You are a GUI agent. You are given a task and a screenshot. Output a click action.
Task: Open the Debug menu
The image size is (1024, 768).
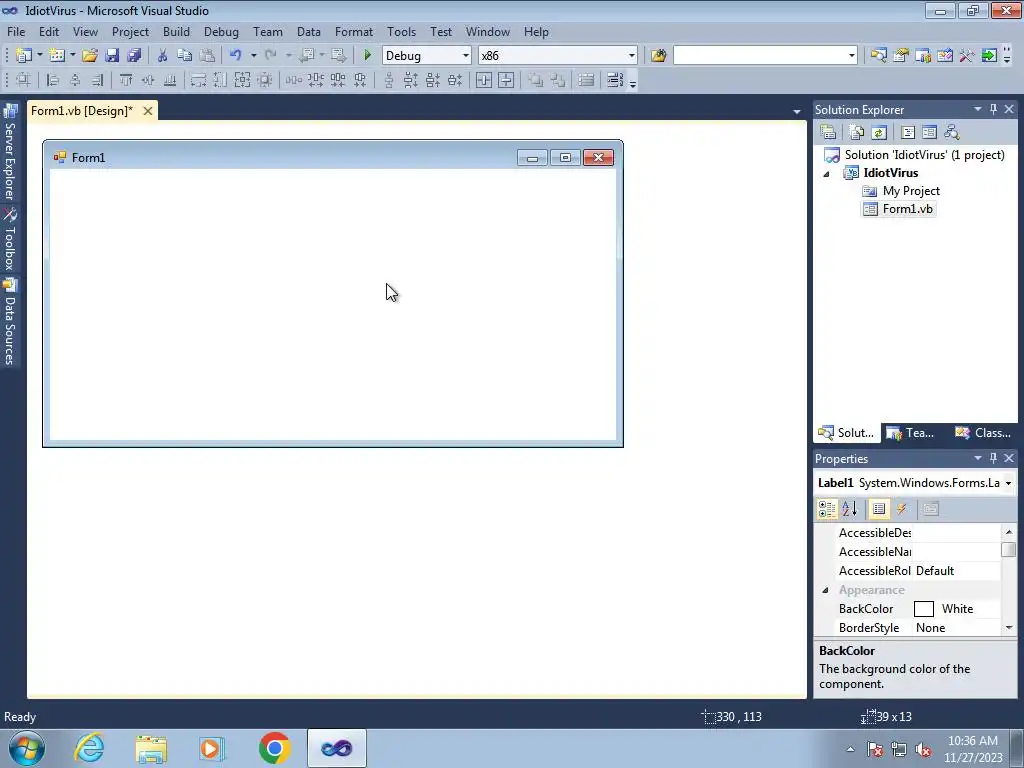(x=221, y=31)
